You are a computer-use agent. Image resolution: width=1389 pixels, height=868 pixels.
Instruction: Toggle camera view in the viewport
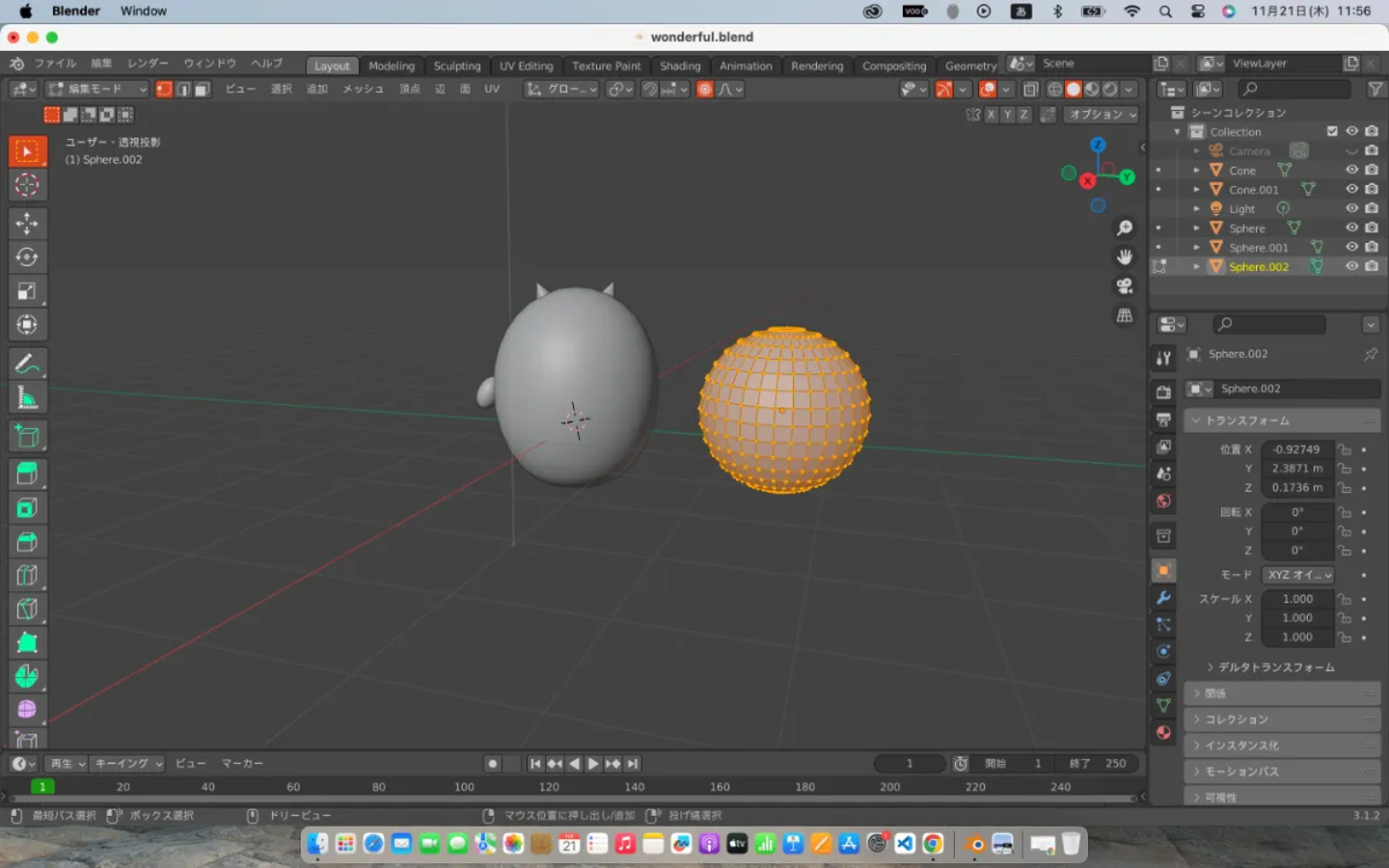(x=1125, y=286)
